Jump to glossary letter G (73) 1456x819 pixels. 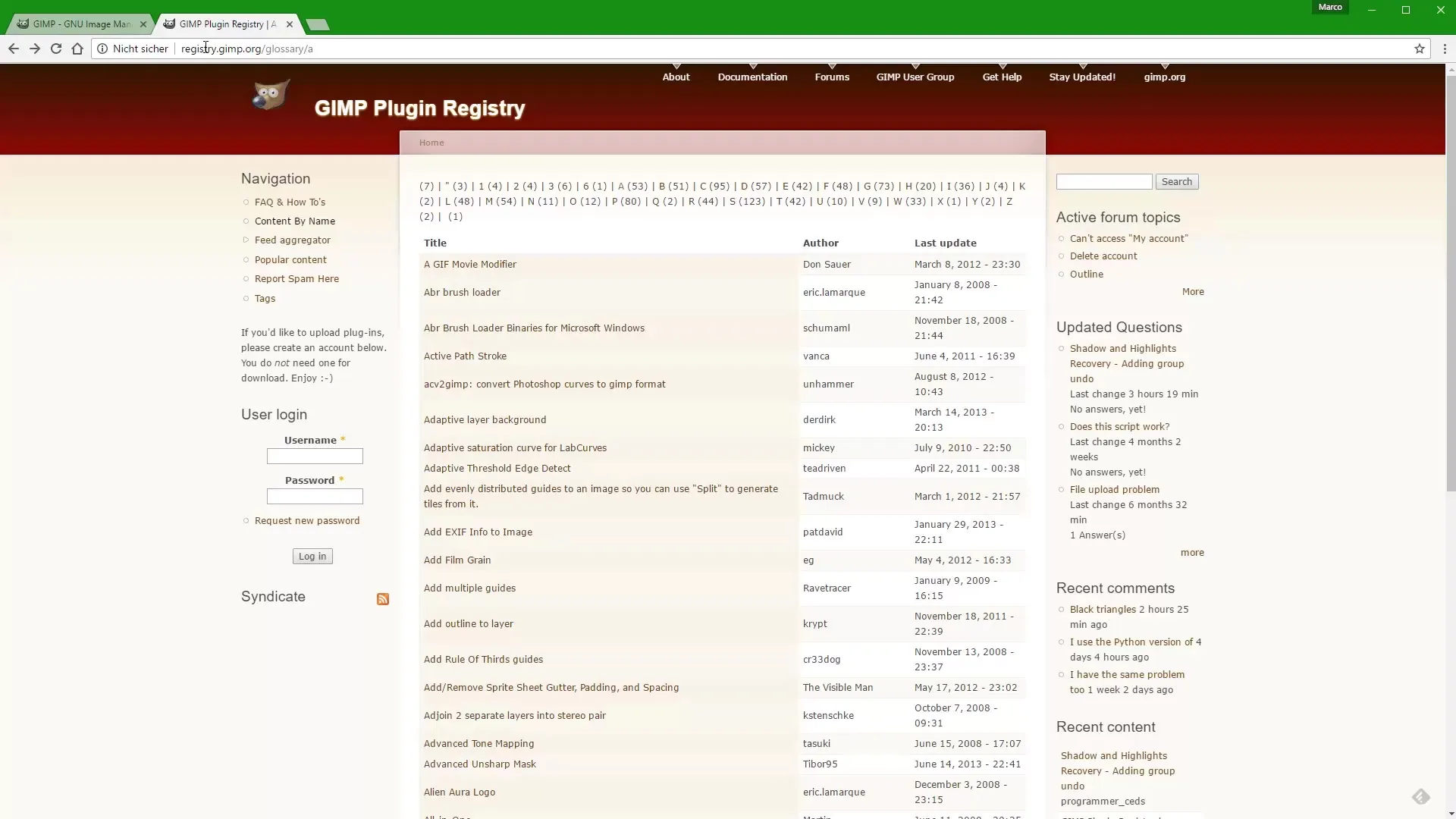pyautogui.click(x=879, y=186)
